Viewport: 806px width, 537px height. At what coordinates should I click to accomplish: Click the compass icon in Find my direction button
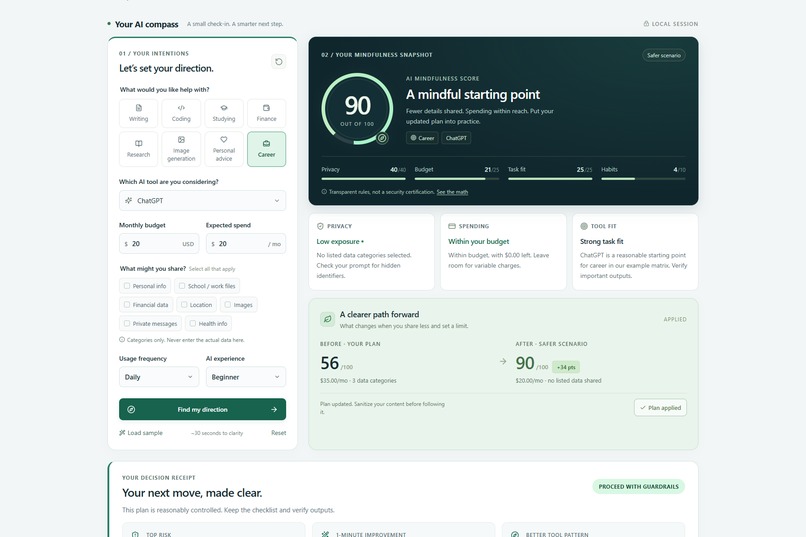tap(131, 410)
